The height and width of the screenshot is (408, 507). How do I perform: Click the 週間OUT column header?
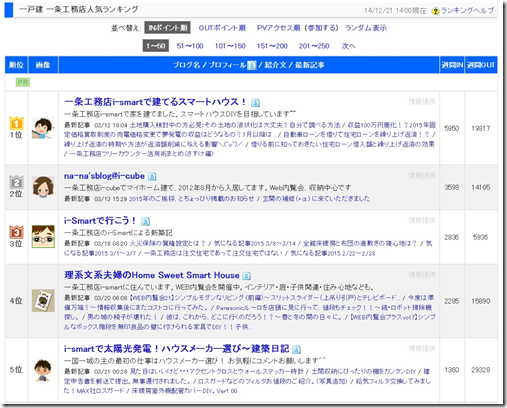pos(481,65)
